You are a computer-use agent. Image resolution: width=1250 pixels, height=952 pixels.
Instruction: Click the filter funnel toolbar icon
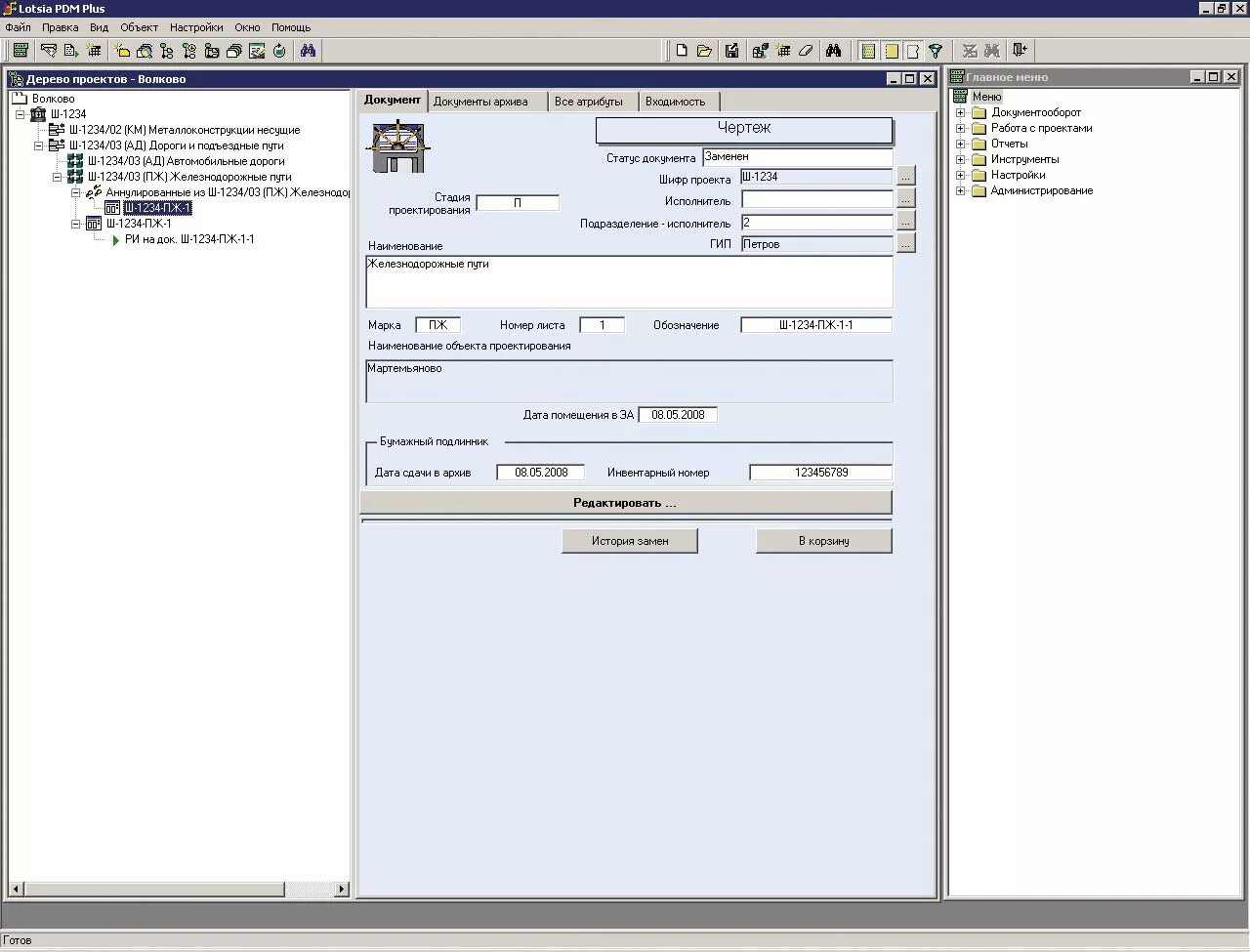pos(936,51)
